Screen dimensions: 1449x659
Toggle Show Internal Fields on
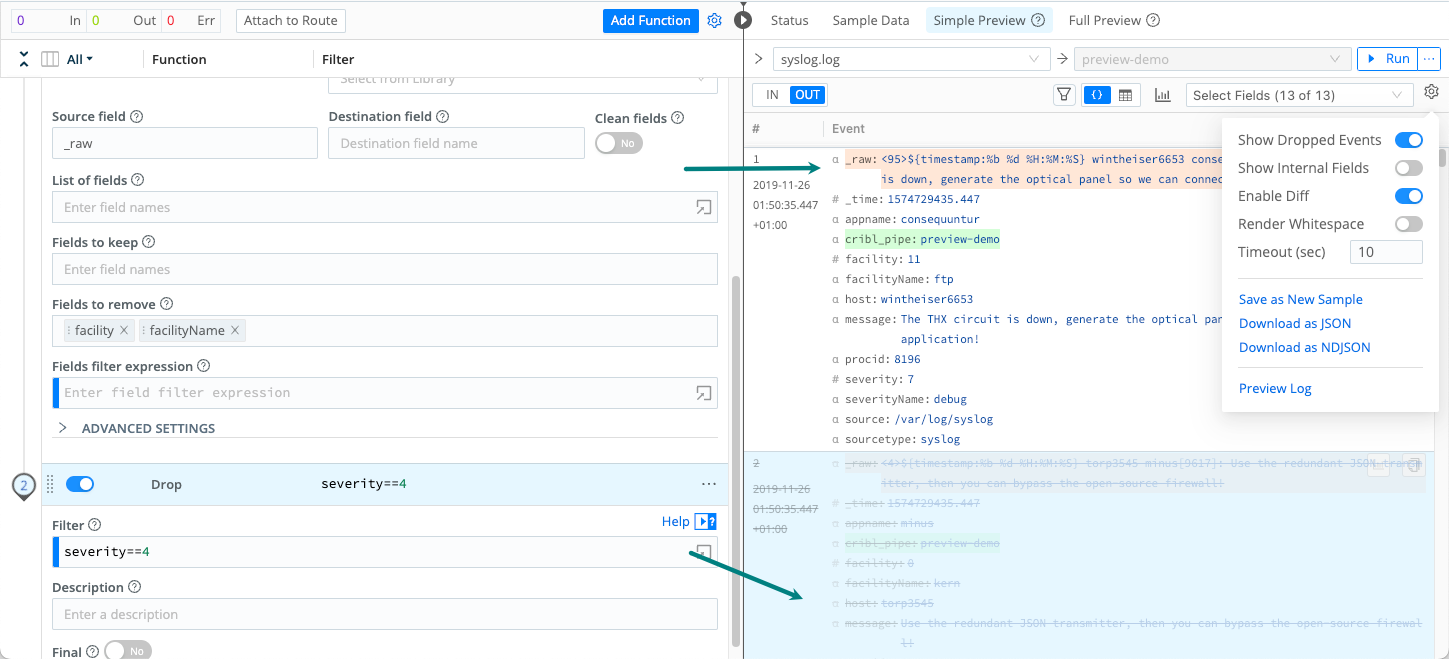coord(1408,167)
